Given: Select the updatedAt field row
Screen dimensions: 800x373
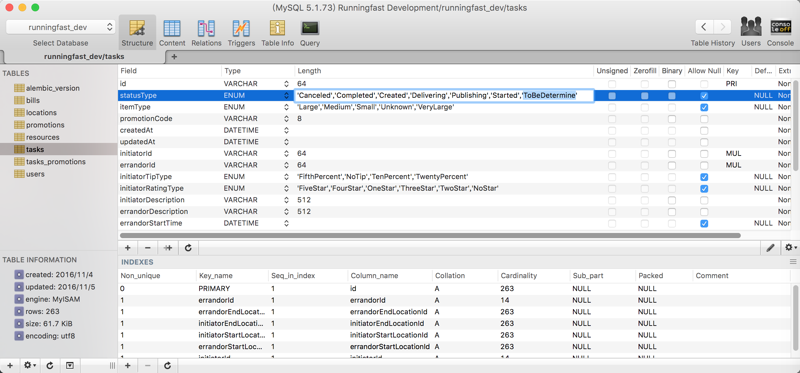Looking at the screenshot, I should click(454, 142).
